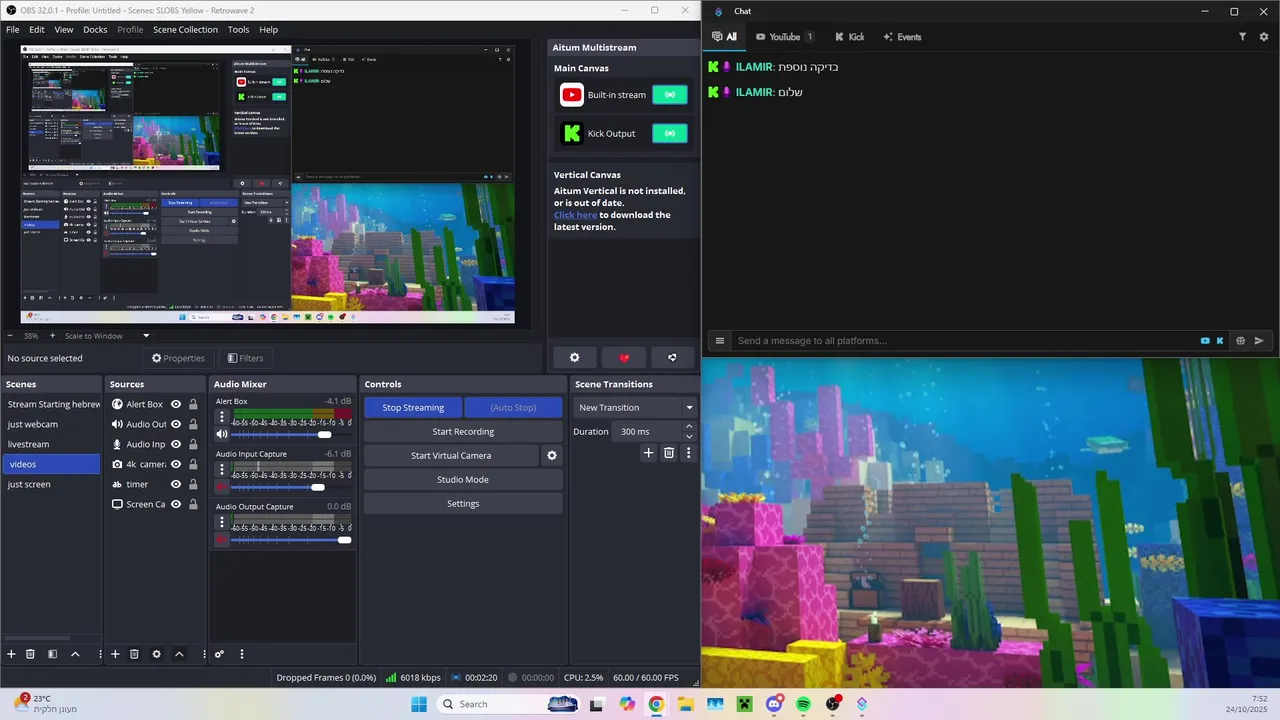
Task: Switch to YouTube tab in Chat window
Action: coord(785,37)
